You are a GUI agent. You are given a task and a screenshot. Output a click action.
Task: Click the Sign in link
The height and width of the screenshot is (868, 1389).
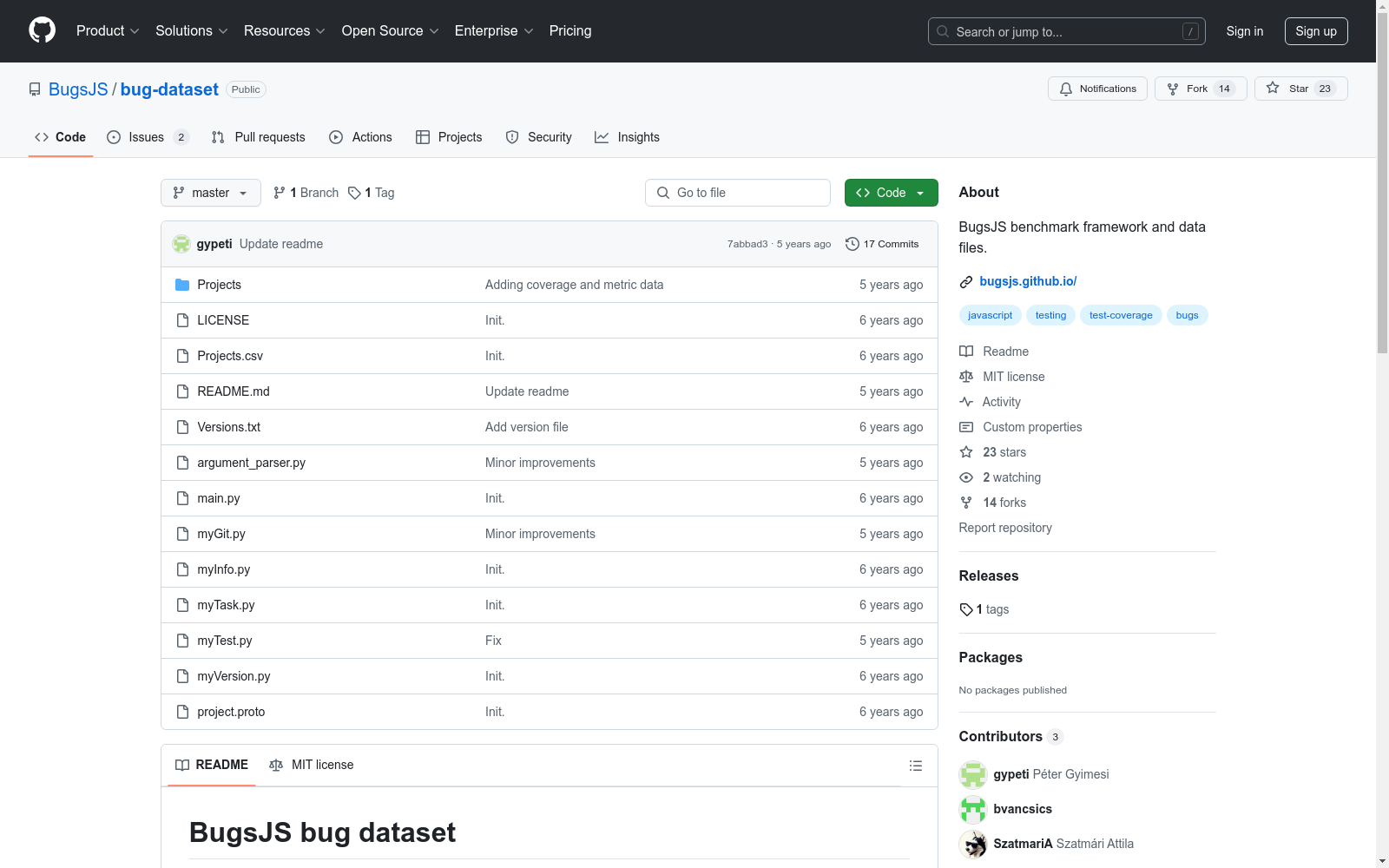point(1245,31)
